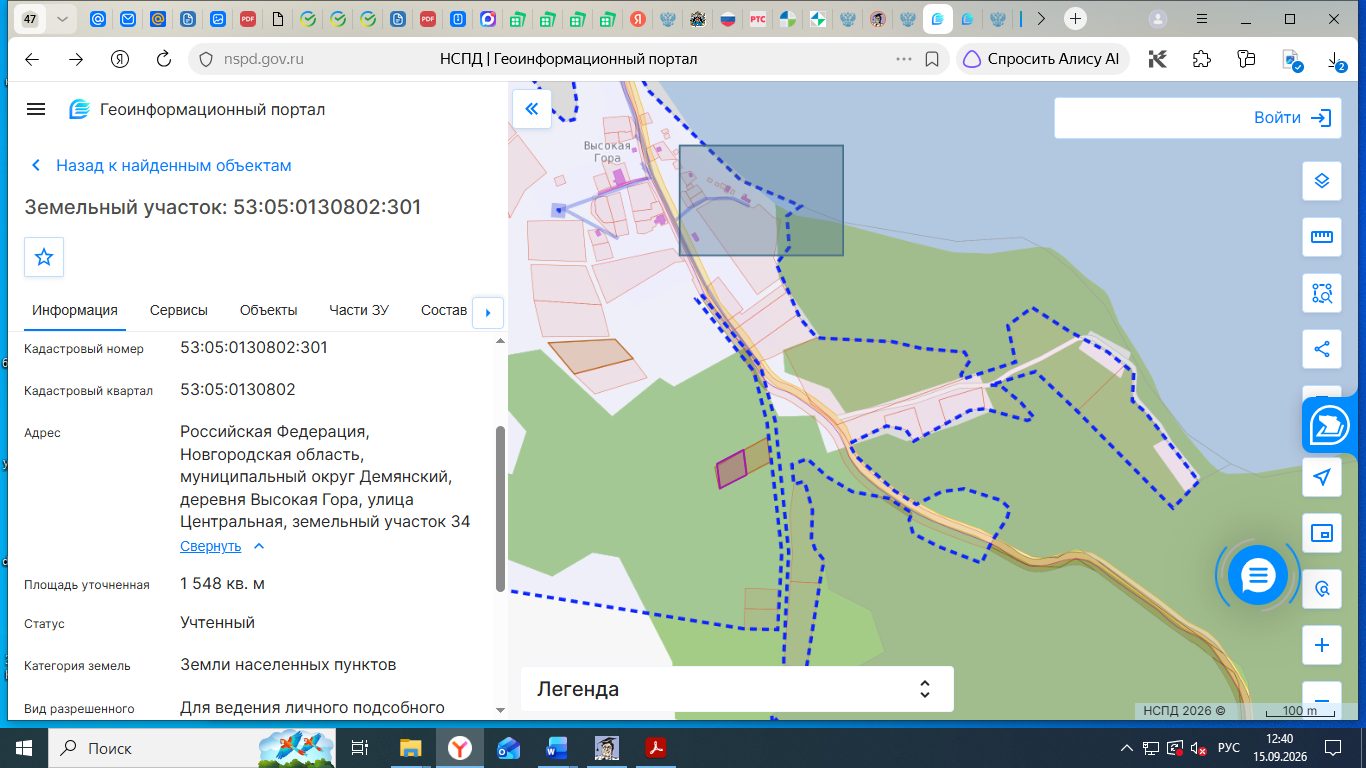Click Спросить Алису AI button
Image resolution: width=1366 pixels, height=768 pixels.
click(x=1042, y=59)
